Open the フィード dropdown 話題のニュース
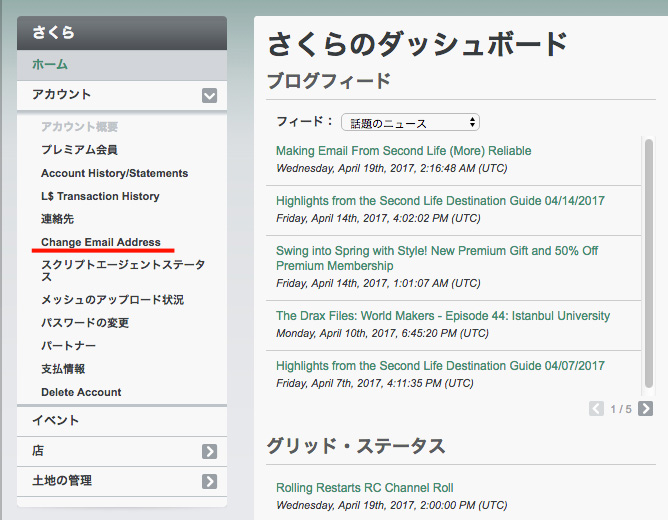Screen dimensions: 668x520 (410, 123)
